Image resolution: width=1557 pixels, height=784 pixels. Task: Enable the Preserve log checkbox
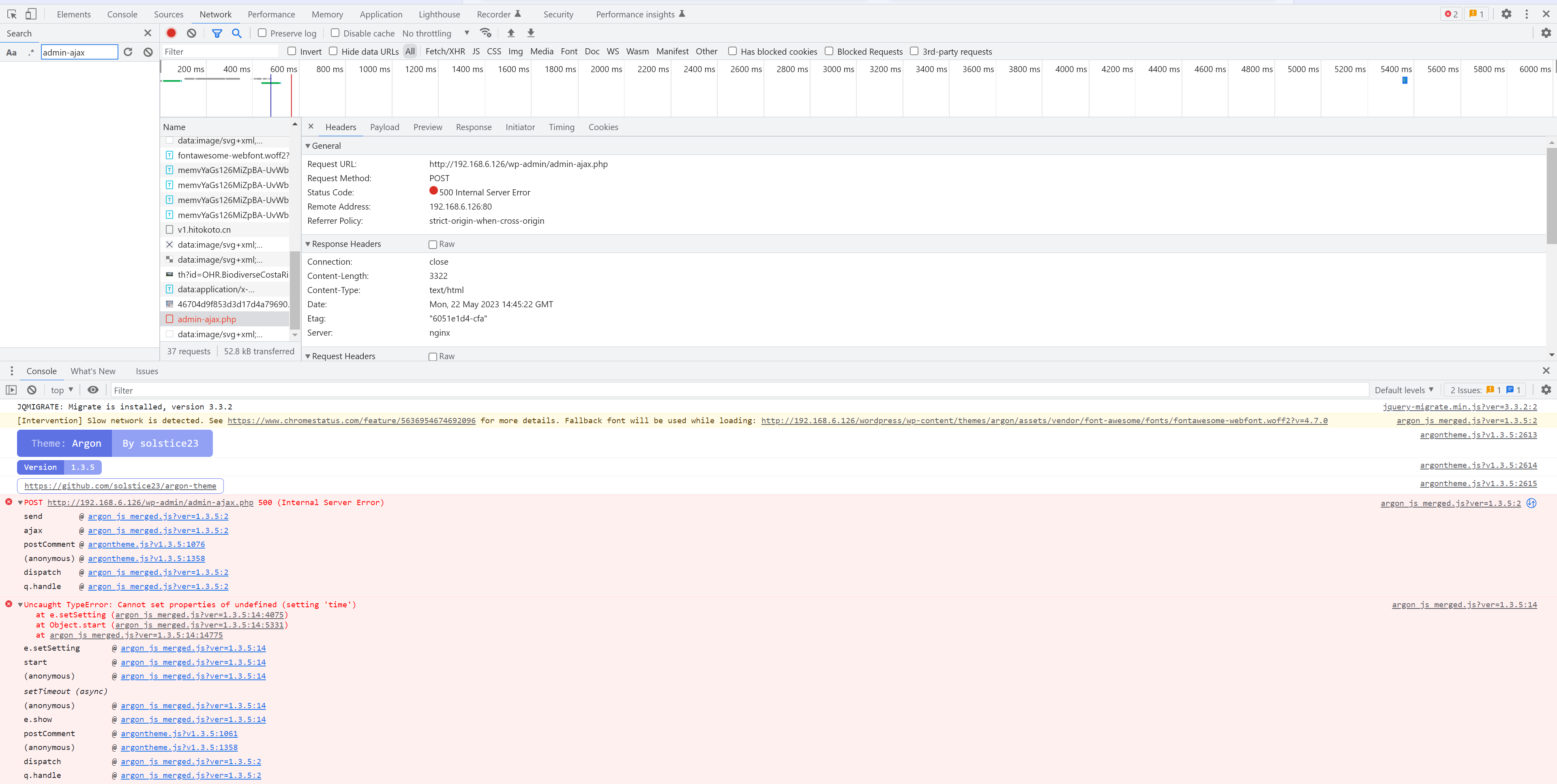coord(262,33)
